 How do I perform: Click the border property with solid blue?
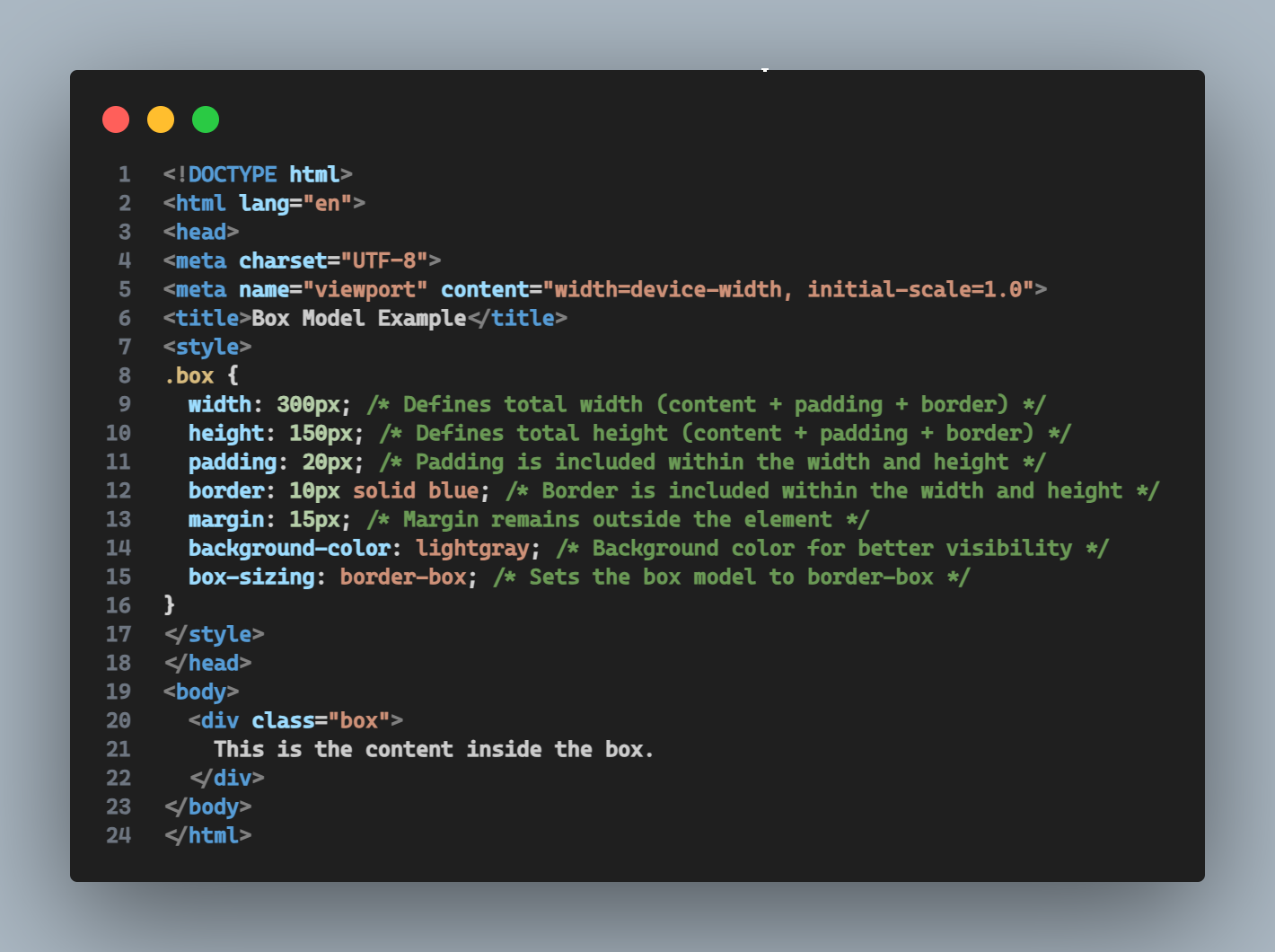click(226, 490)
